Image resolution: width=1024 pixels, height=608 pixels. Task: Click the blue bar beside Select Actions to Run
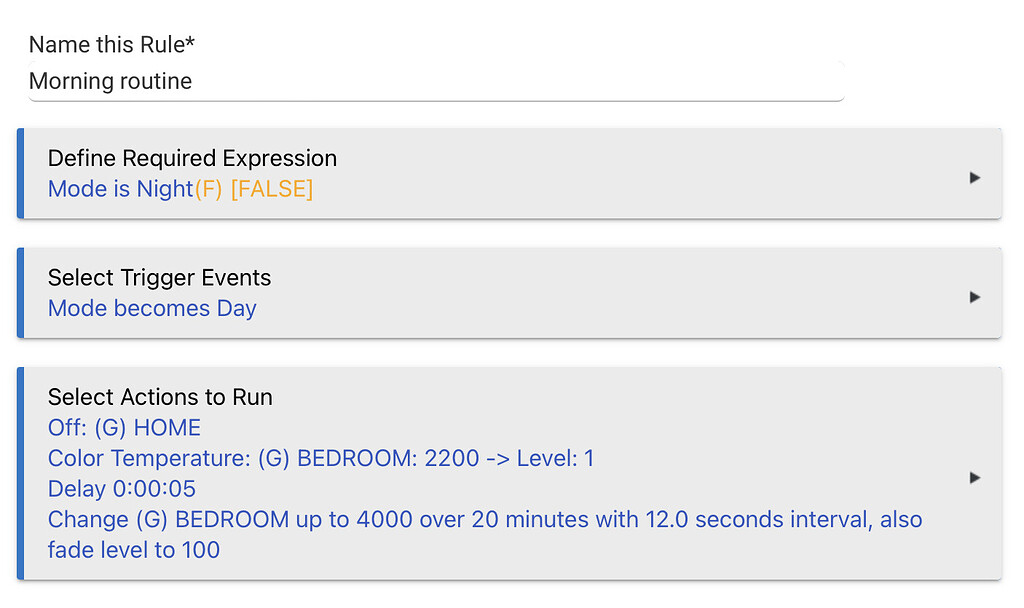20,473
